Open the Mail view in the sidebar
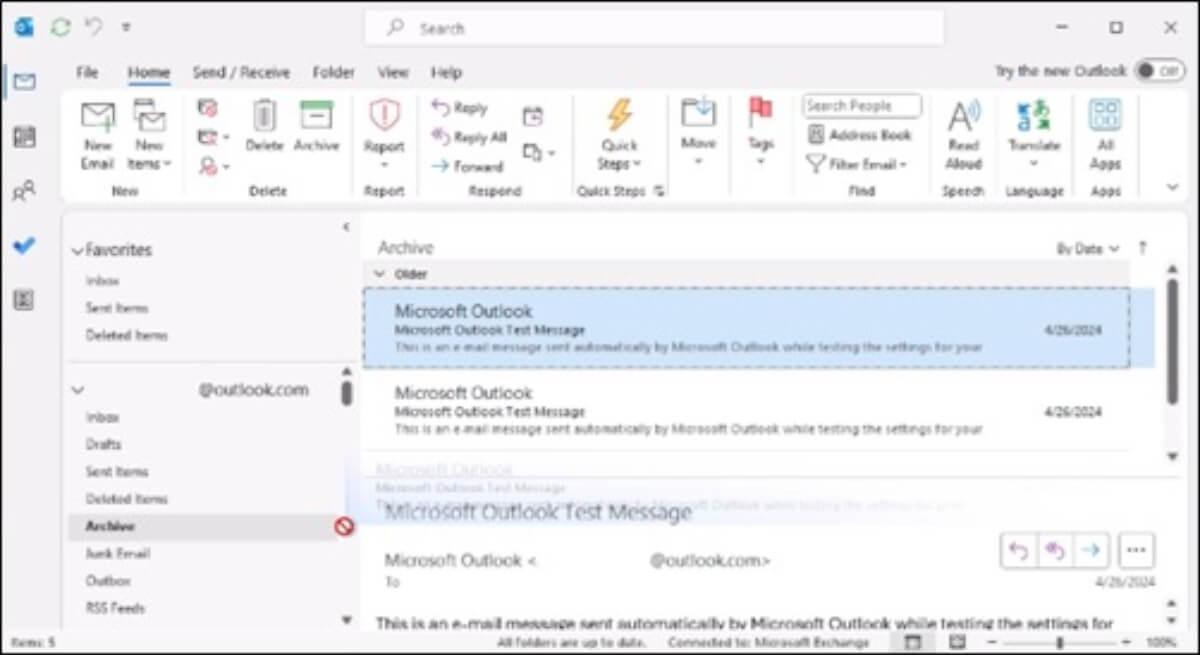 point(24,81)
